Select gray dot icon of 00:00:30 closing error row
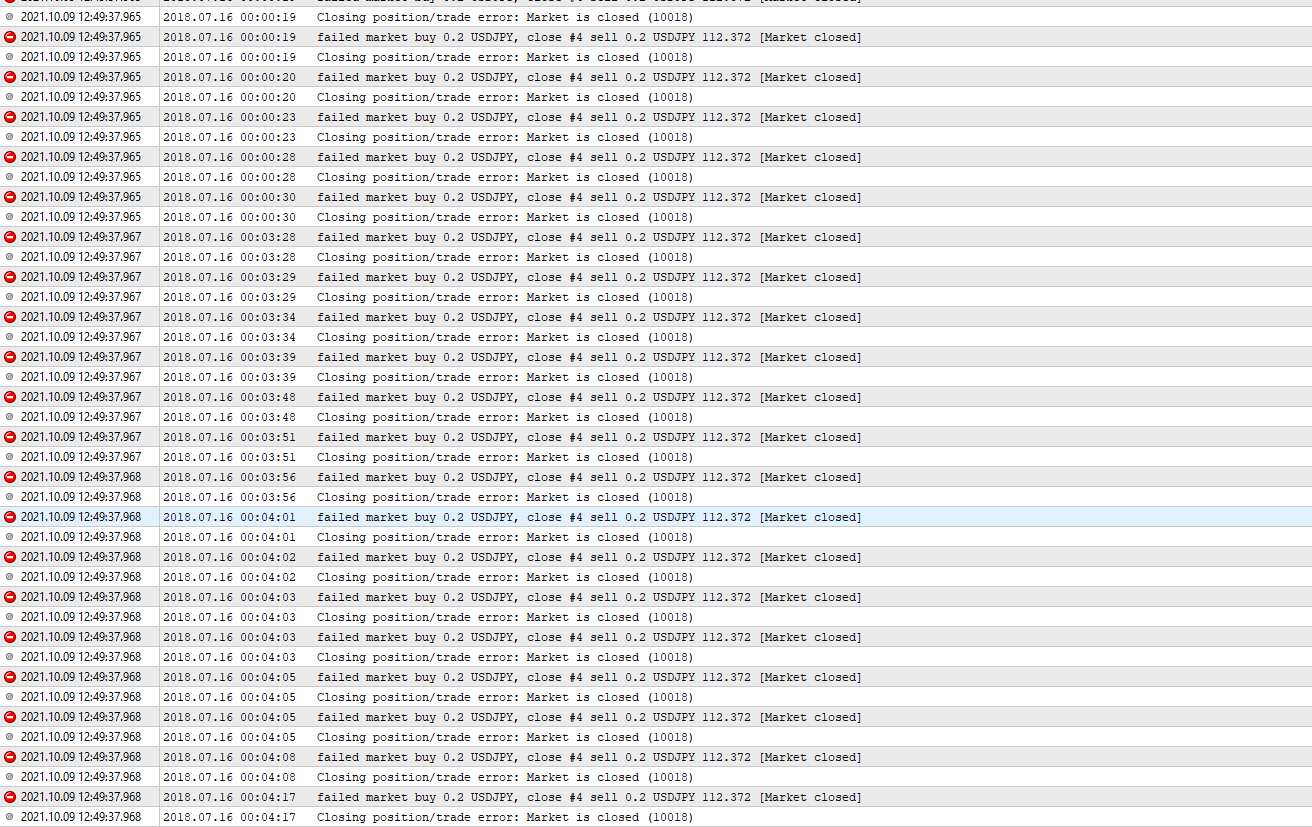This screenshot has width=1312, height=827. (x=10, y=217)
